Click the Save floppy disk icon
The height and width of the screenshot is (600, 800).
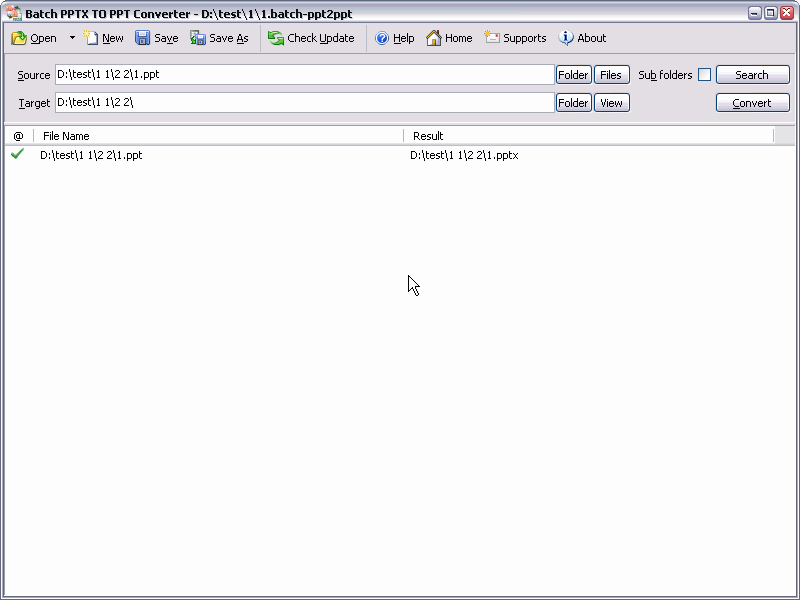tap(142, 38)
